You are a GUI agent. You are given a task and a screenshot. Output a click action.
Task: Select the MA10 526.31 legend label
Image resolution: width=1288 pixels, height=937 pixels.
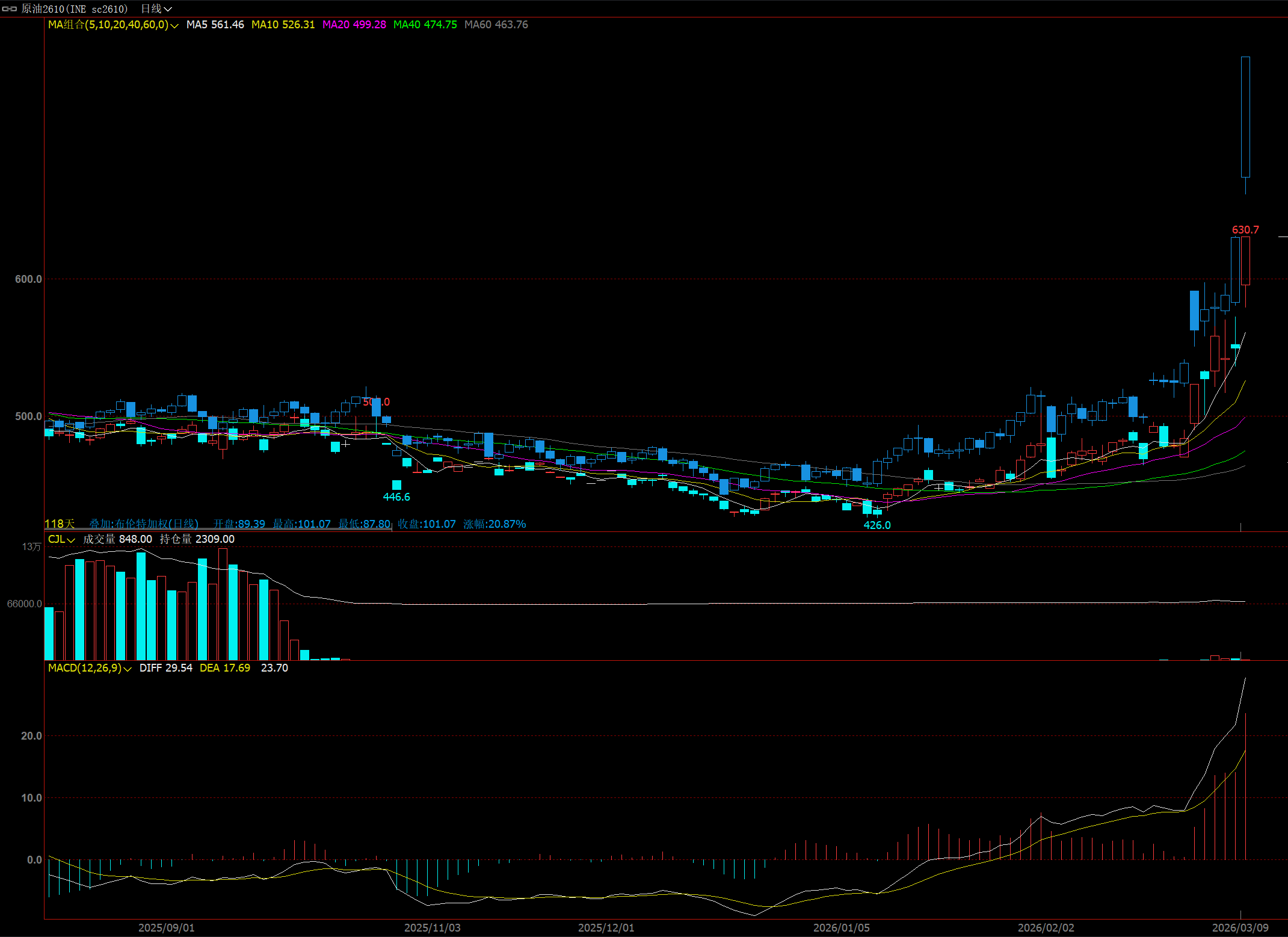coord(283,25)
